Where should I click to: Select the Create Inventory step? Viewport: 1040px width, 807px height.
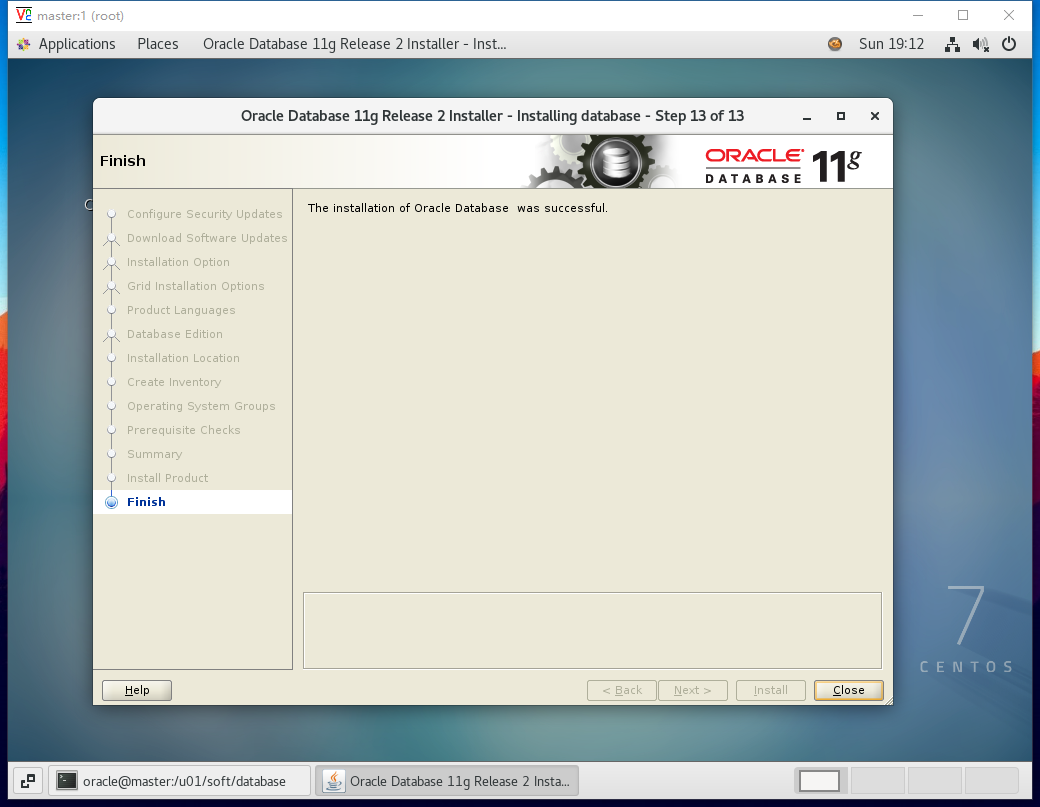pos(174,382)
